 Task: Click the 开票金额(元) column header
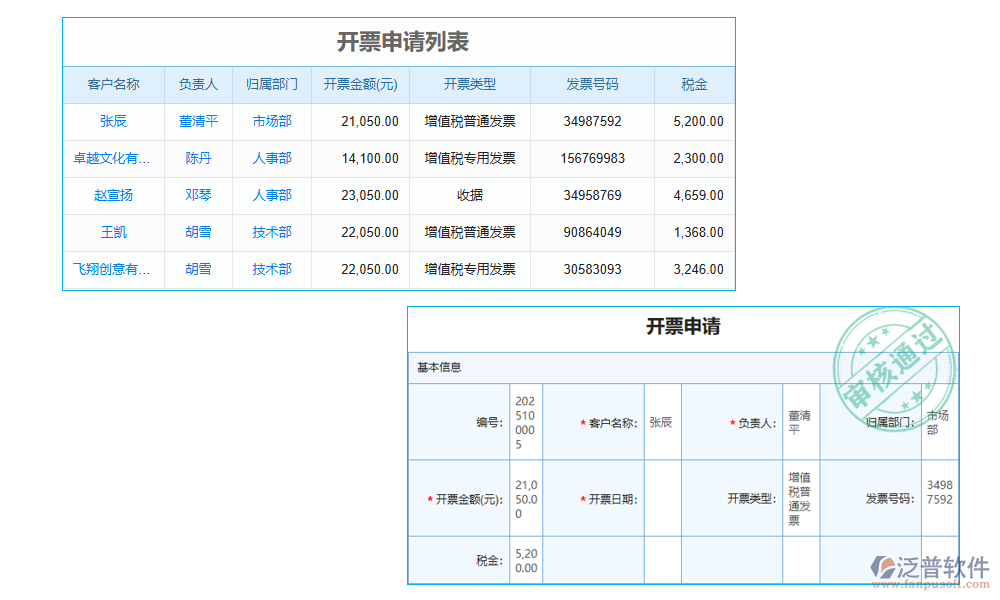click(360, 85)
